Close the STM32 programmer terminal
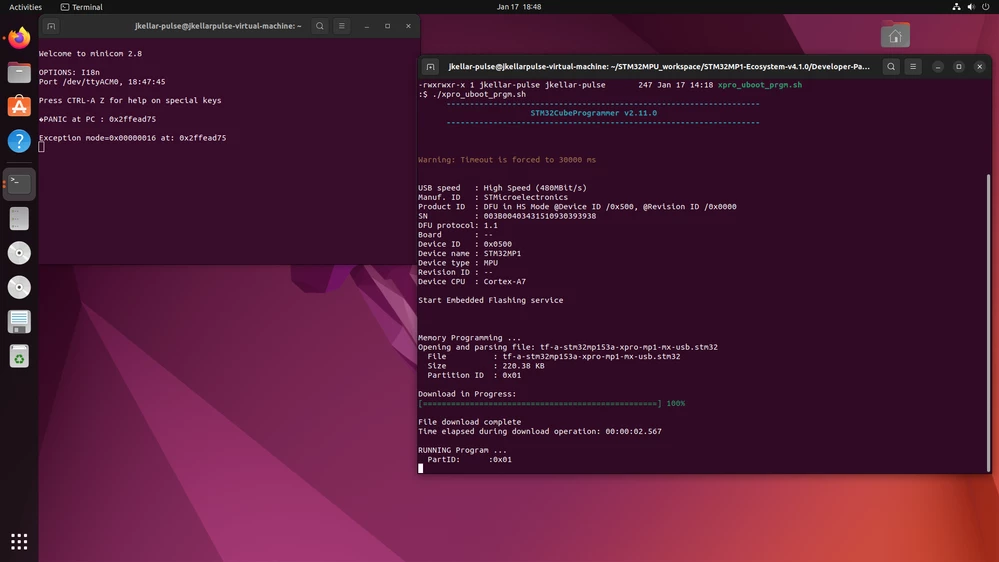Screen dimensions: 999x562 pyautogui.click(x=980, y=67)
